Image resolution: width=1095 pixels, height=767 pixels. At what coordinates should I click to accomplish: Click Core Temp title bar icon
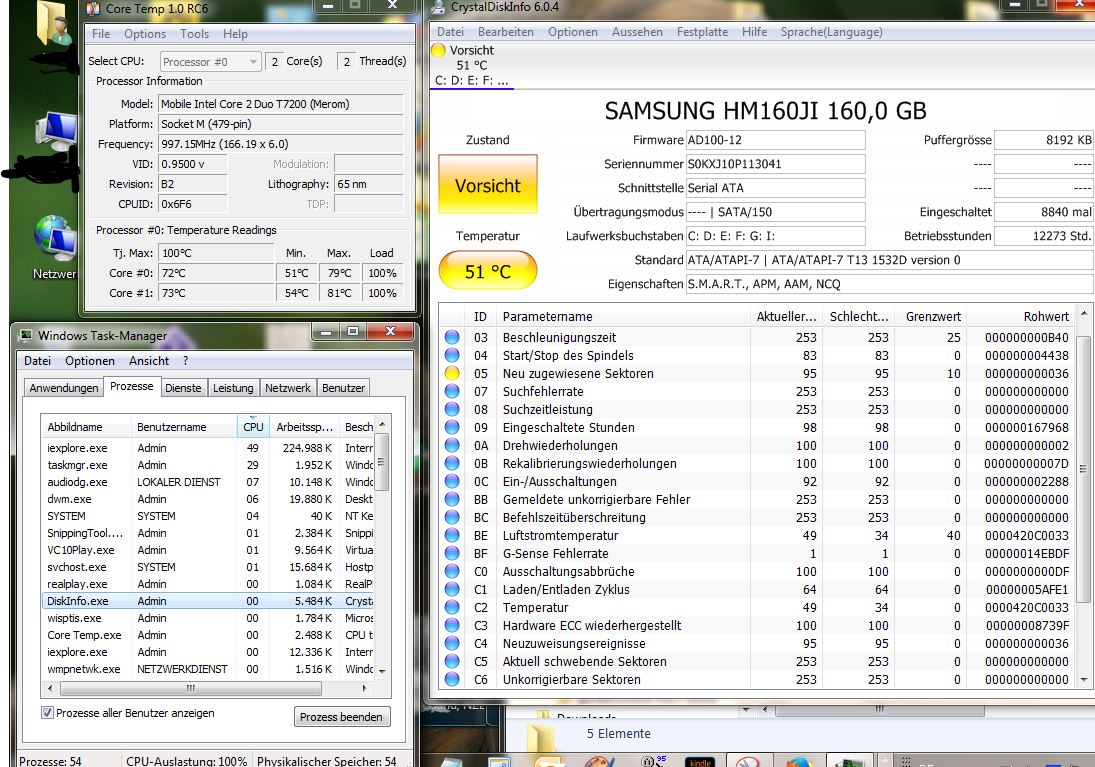tap(94, 8)
